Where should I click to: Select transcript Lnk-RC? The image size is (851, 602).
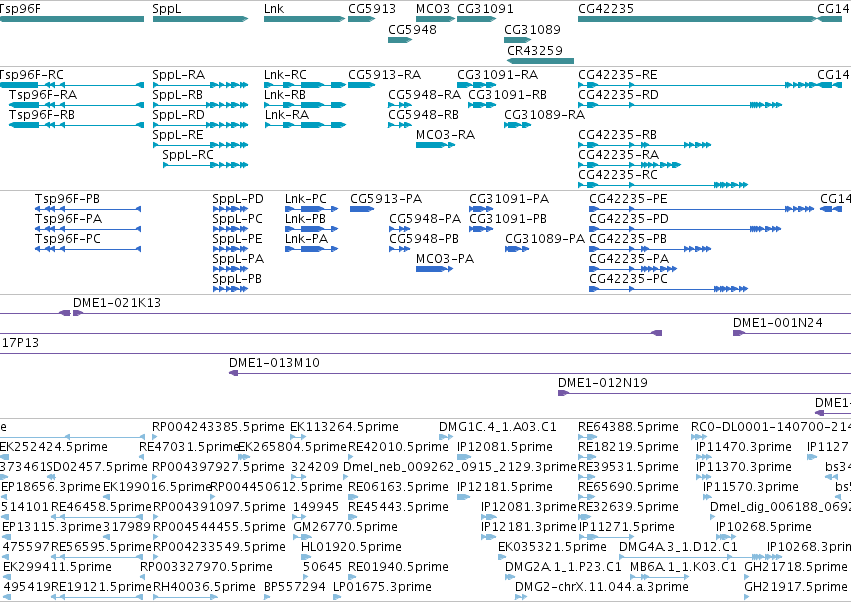click(x=285, y=75)
